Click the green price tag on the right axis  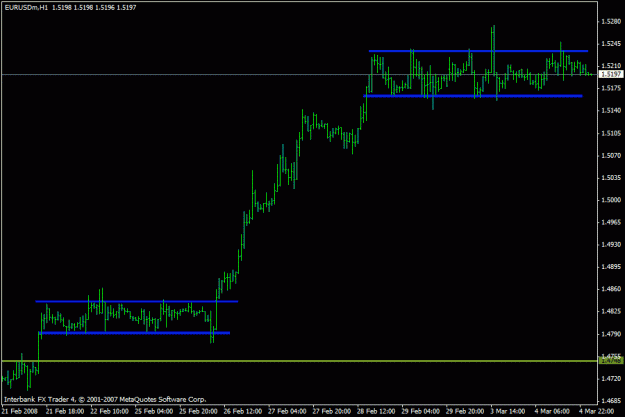(611, 361)
